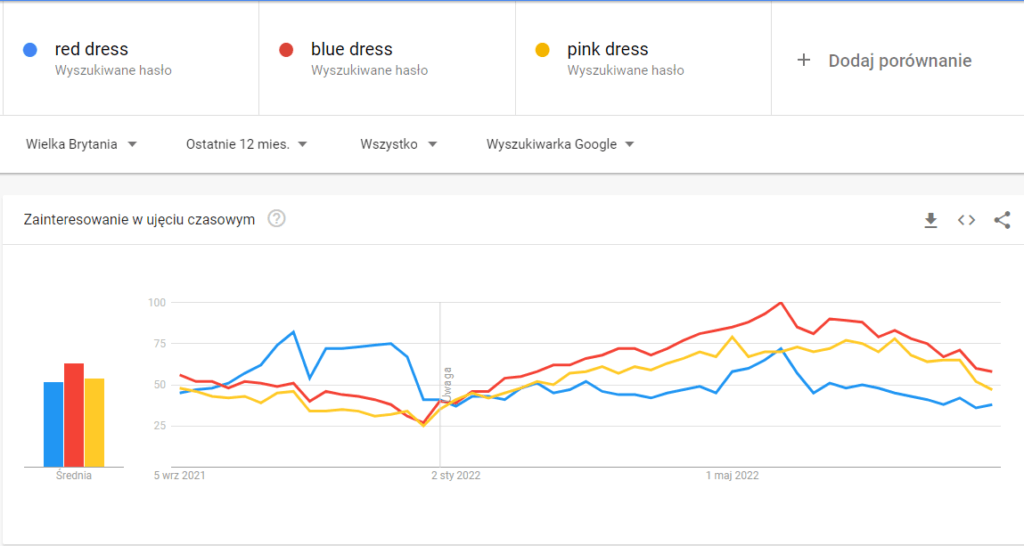Click the plus icon to add comparison

803,60
